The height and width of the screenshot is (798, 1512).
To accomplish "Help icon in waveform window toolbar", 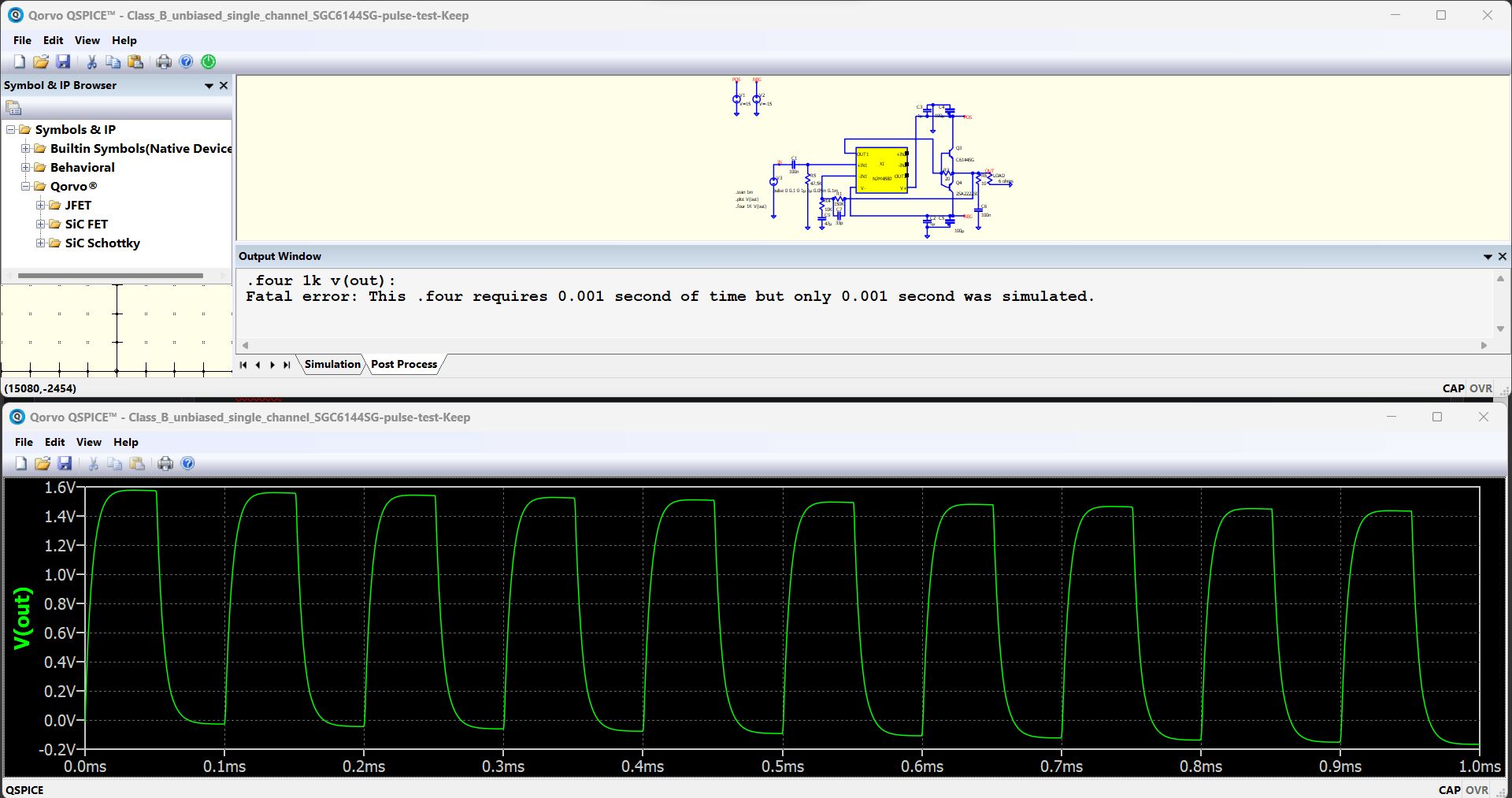I will [x=188, y=463].
